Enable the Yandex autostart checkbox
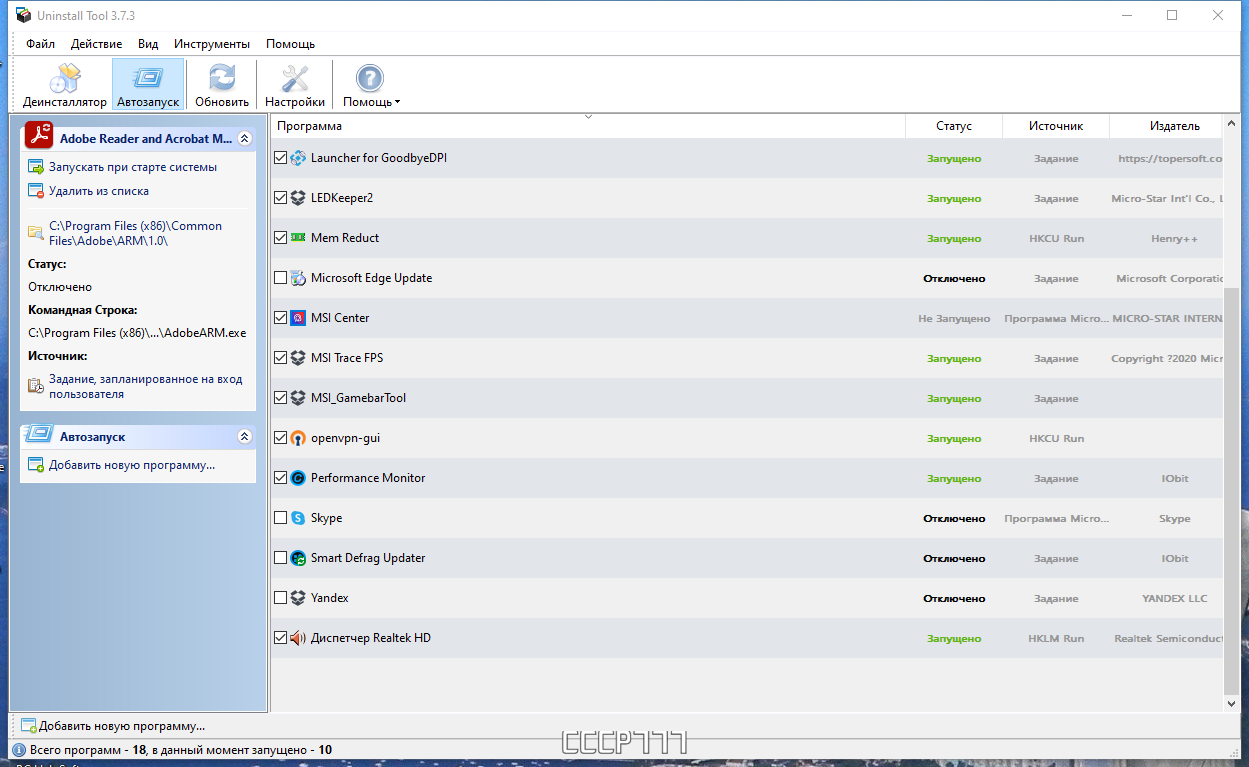Screen dimensions: 1249x767 281,598
